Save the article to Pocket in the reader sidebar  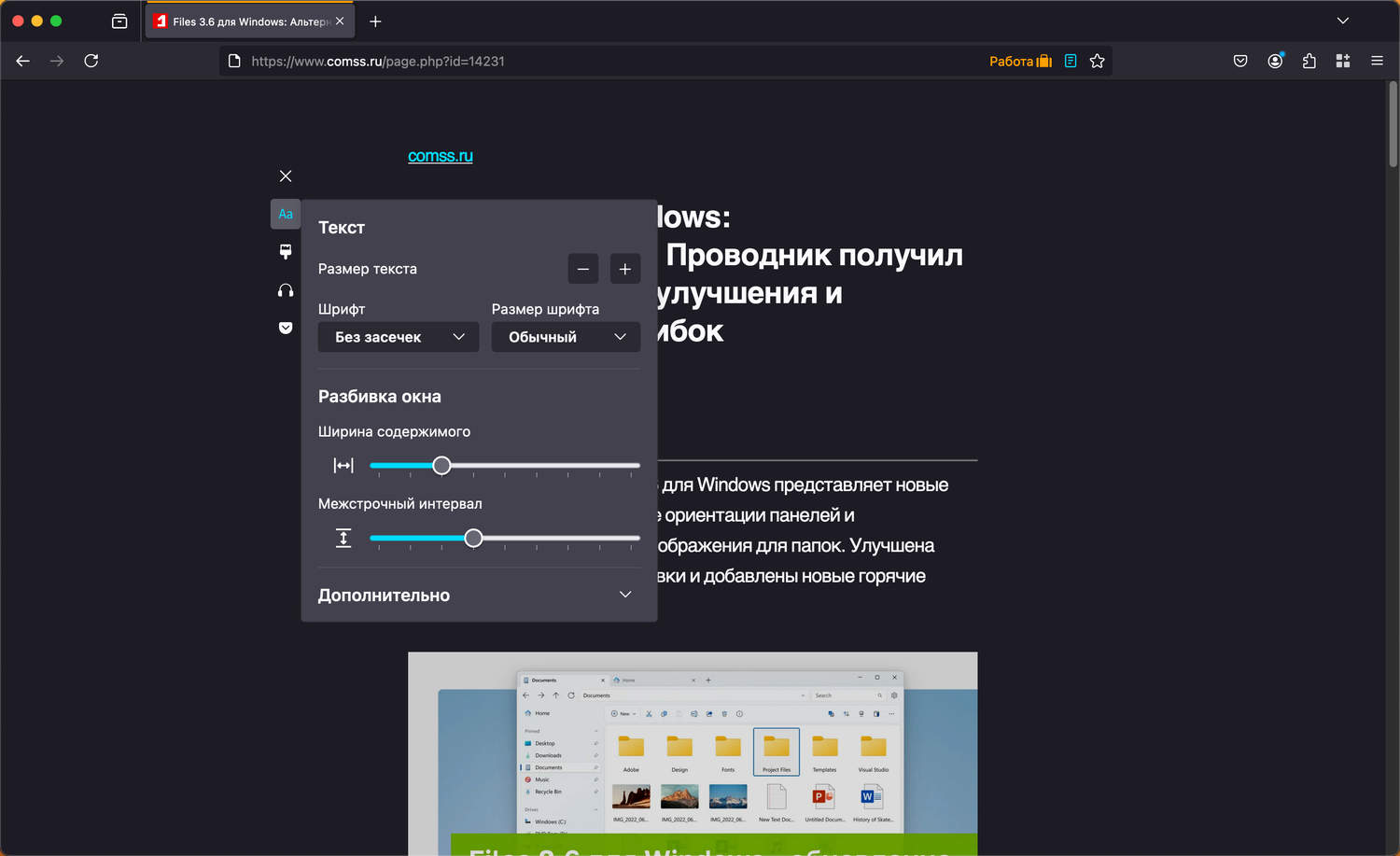pyautogui.click(x=286, y=328)
